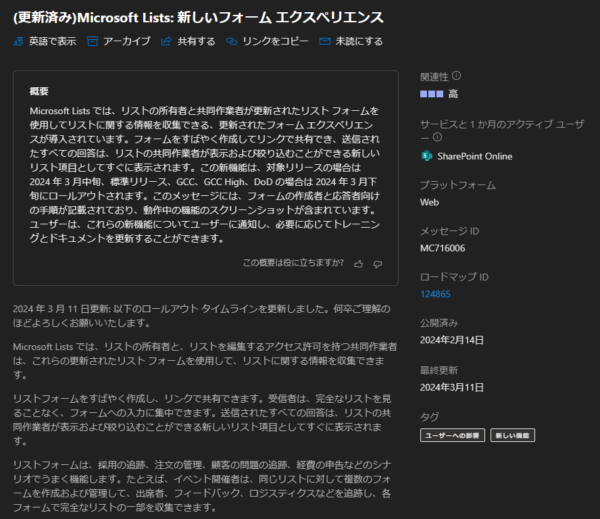Click the SharePoint Online service name

(474, 156)
